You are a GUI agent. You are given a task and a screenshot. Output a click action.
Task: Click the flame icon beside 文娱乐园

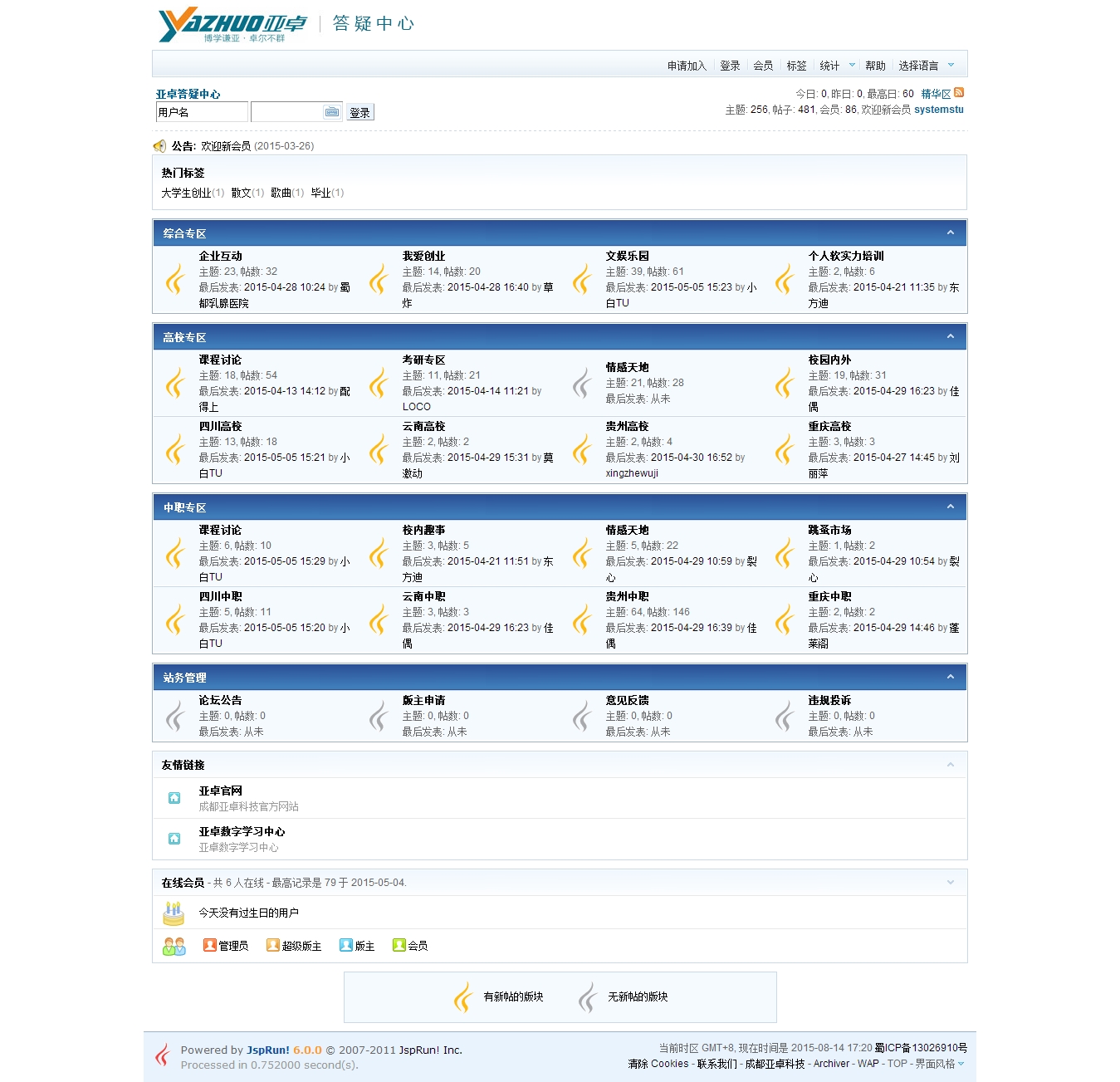(x=581, y=280)
